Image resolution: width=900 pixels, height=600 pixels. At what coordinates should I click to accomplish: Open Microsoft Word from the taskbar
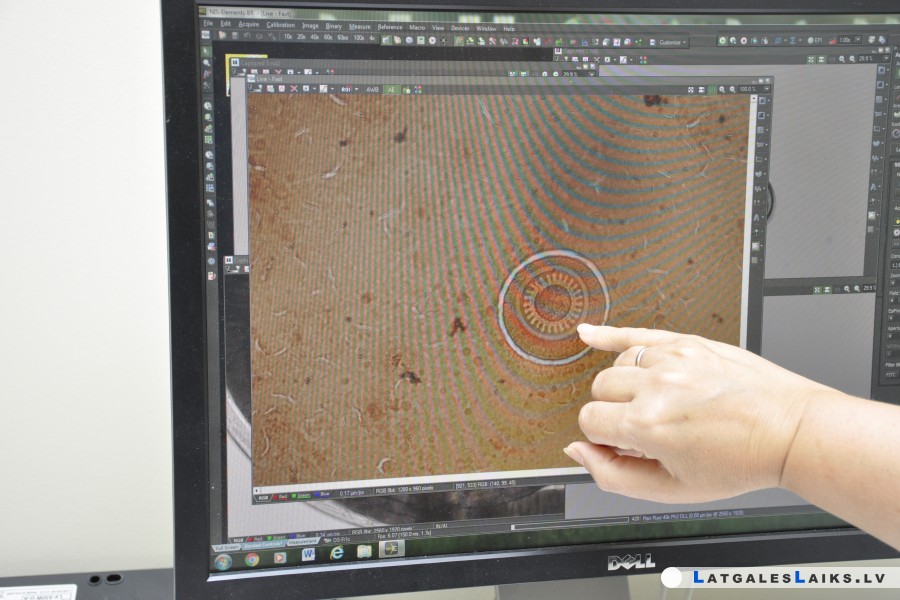point(308,555)
